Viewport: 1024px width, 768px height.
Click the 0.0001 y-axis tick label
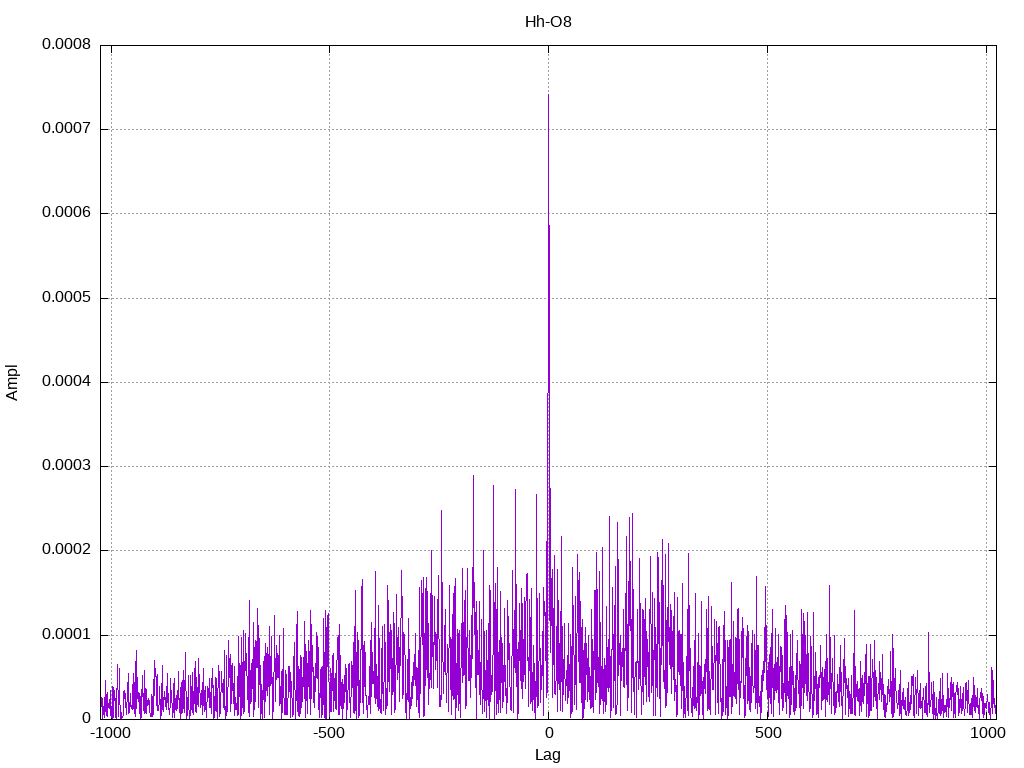click(x=67, y=634)
